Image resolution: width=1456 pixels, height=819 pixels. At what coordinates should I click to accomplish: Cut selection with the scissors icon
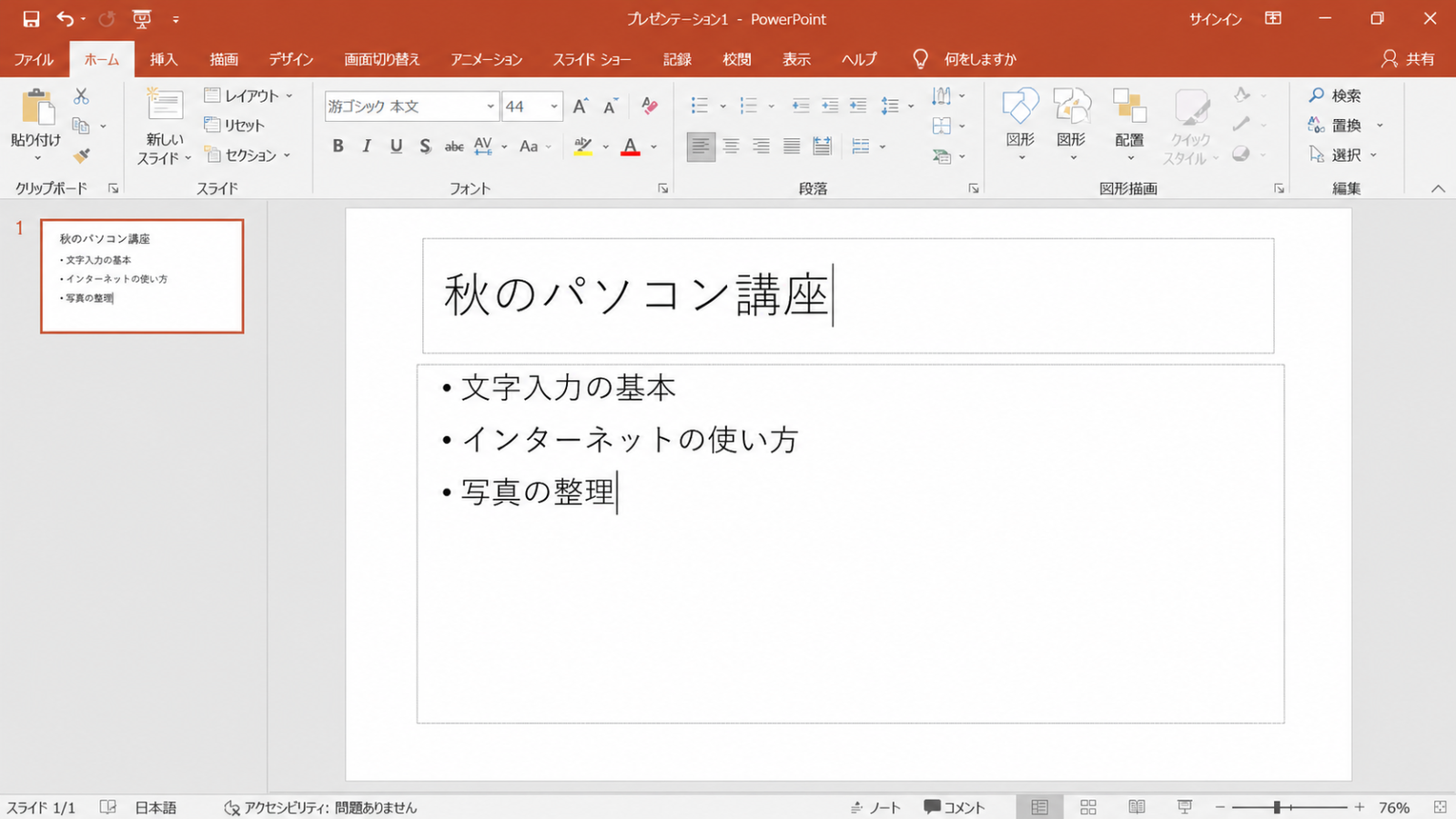[81, 96]
